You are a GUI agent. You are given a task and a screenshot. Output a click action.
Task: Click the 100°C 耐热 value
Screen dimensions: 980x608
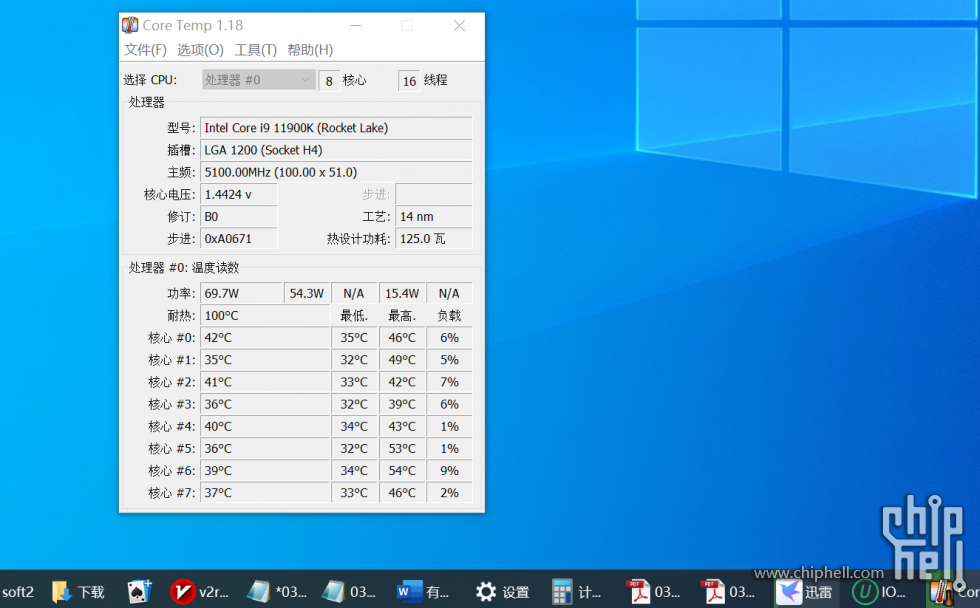265,316
